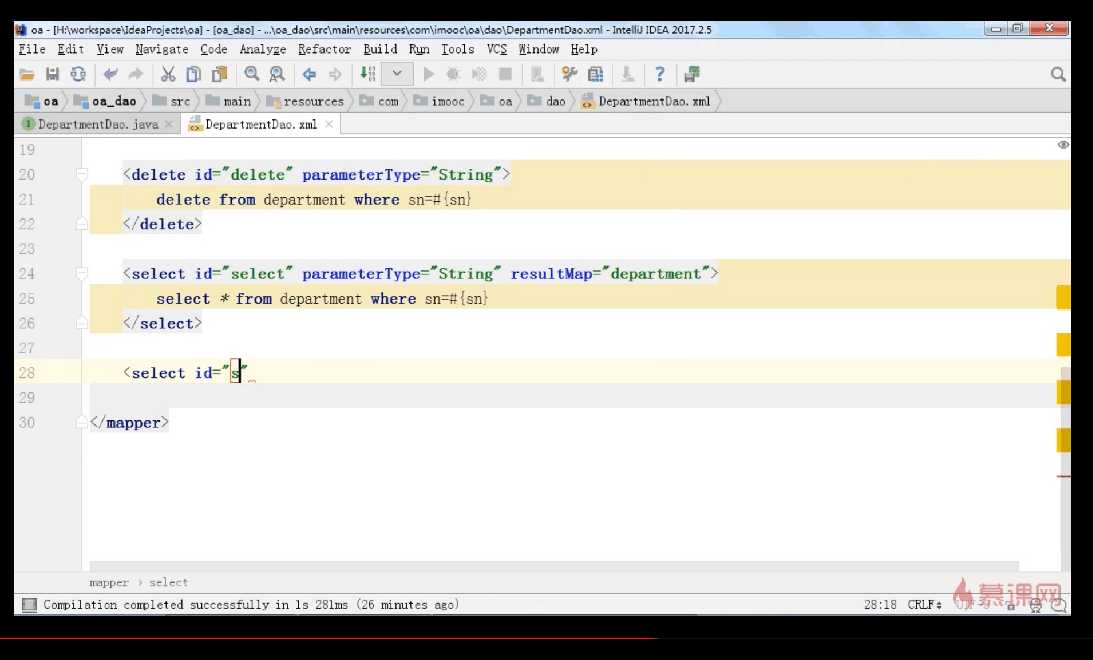Click the Build project icon

[367, 75]
